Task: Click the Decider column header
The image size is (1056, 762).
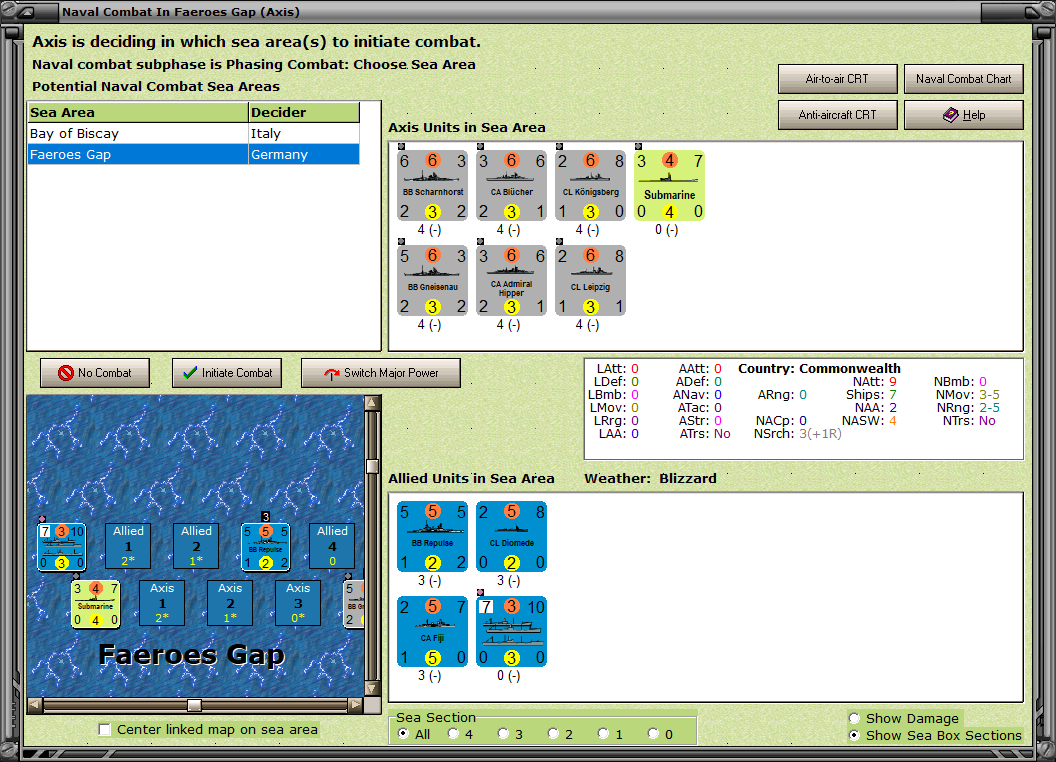Action: (304, 113)
